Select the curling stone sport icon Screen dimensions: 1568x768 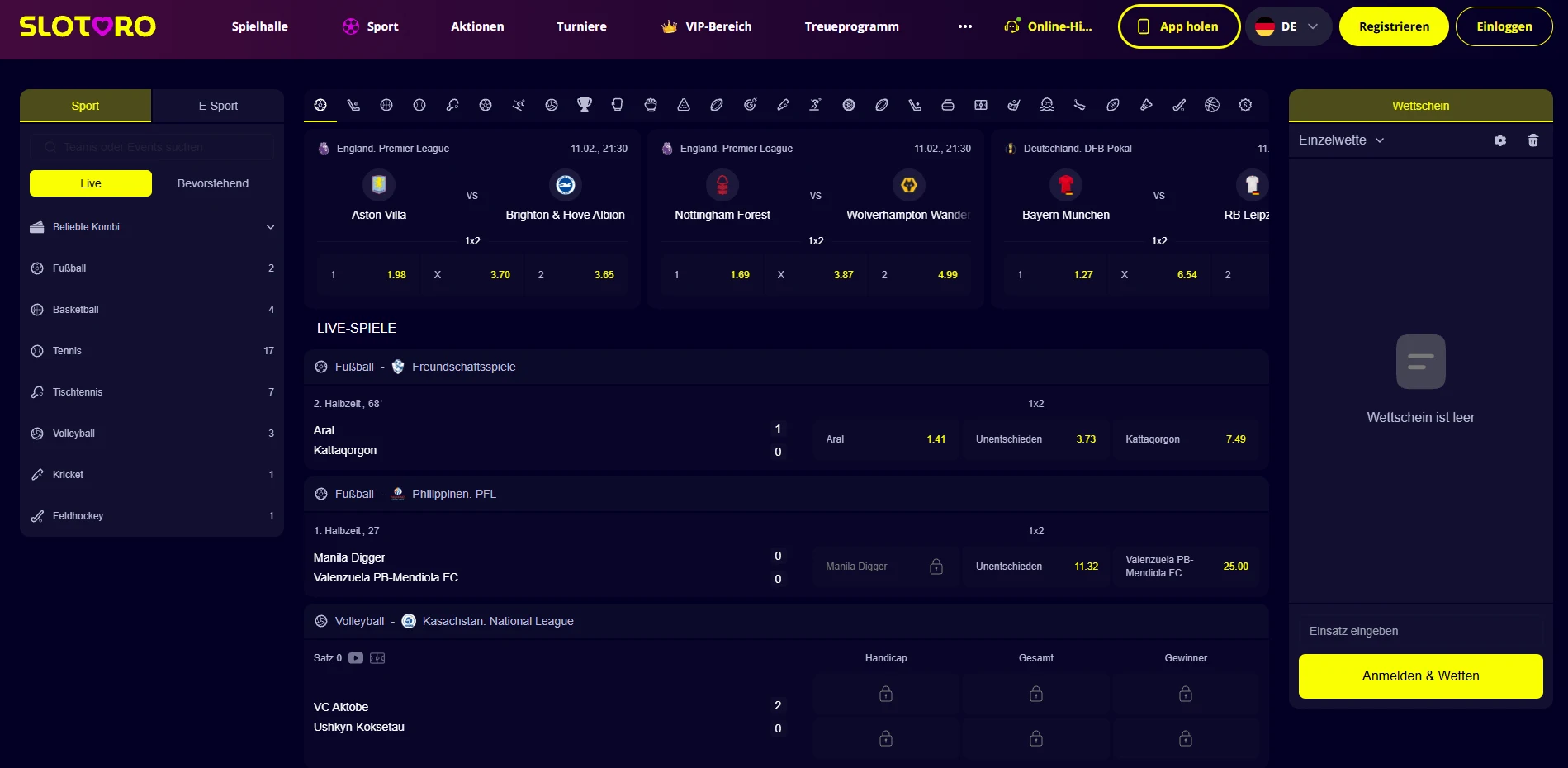click(x=948, y=105)
